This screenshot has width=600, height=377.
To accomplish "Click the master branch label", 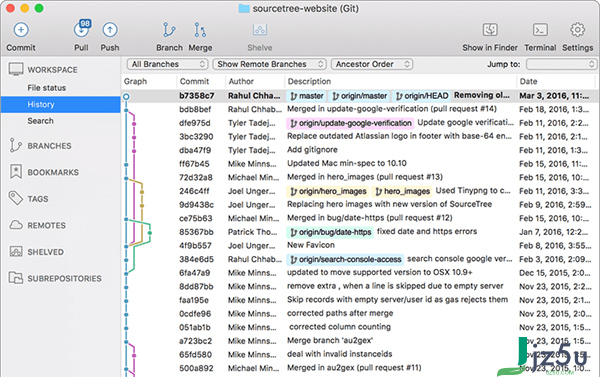I will click(x=306, y=96).
